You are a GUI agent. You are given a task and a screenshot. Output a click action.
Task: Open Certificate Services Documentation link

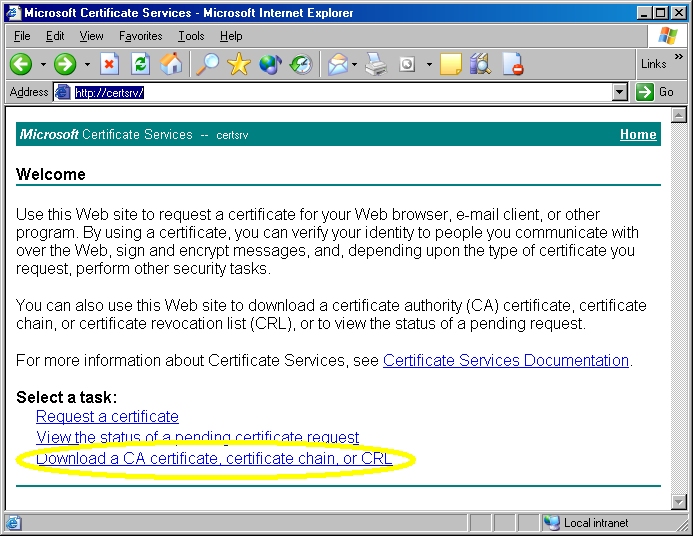click(x=506, y=361)
